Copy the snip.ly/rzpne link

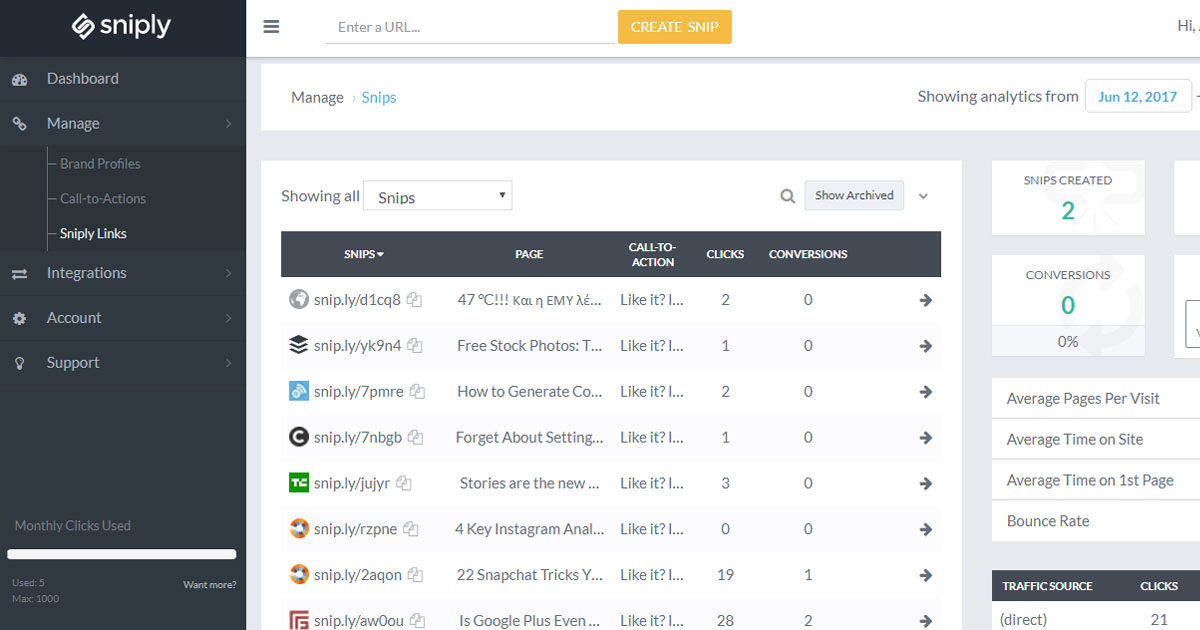pos(410,529)
